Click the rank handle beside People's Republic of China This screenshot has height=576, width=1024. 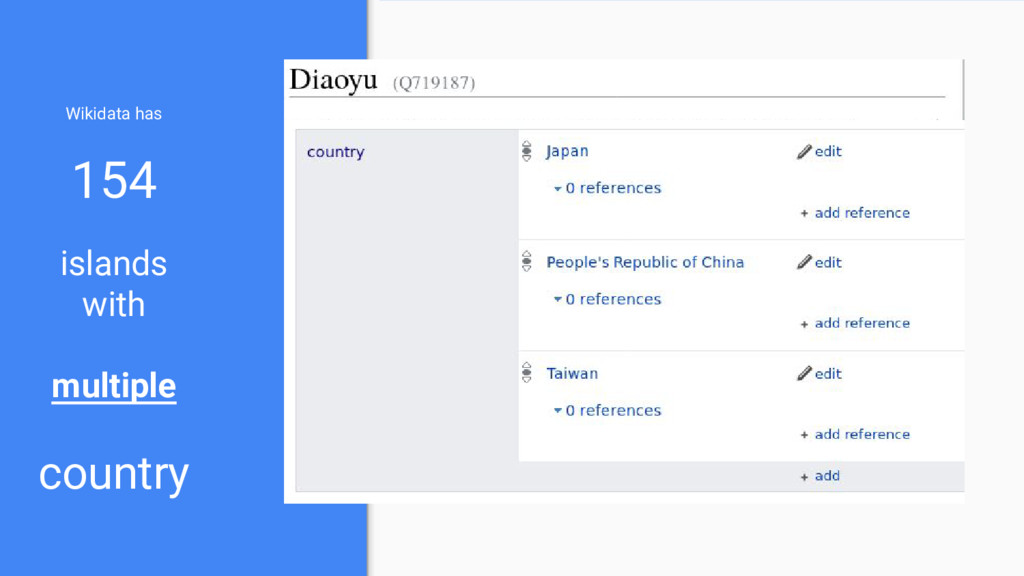click(x=526, y=261)
